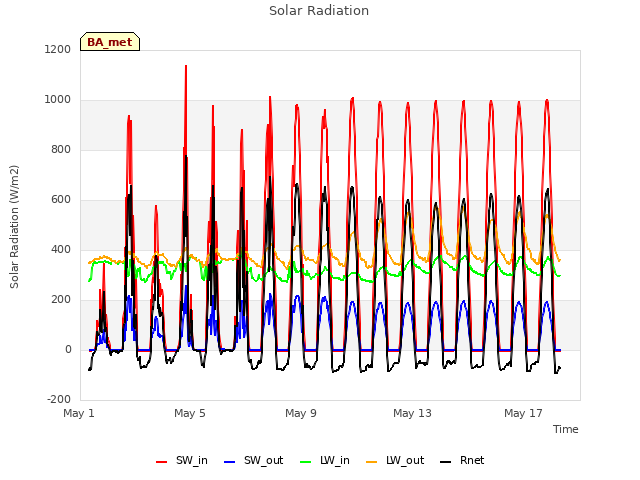This screenshot has height=480, width=640.
Task: Click the 1200 y-axis tick label
Action: (x=58, y=49)
